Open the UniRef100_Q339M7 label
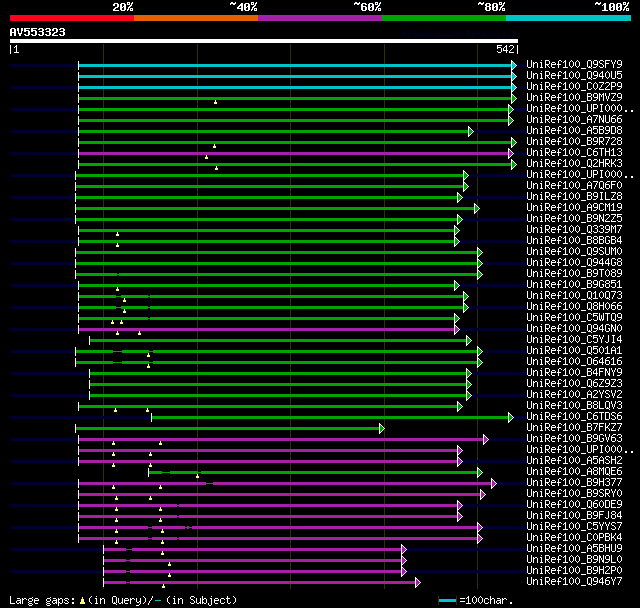The image size is (640, 608). 574,230
